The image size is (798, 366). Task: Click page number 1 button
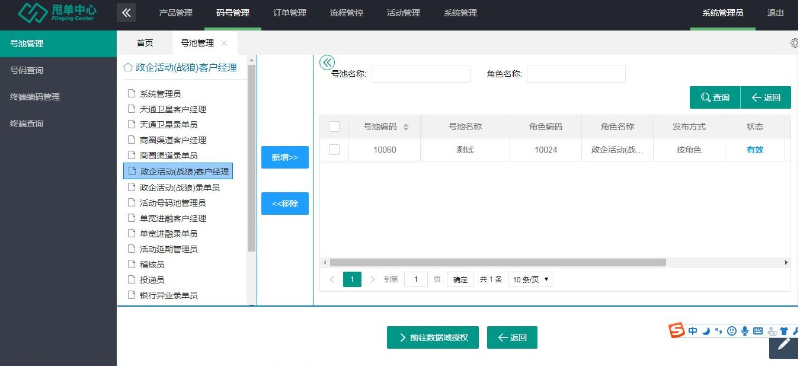pos(352,279)
